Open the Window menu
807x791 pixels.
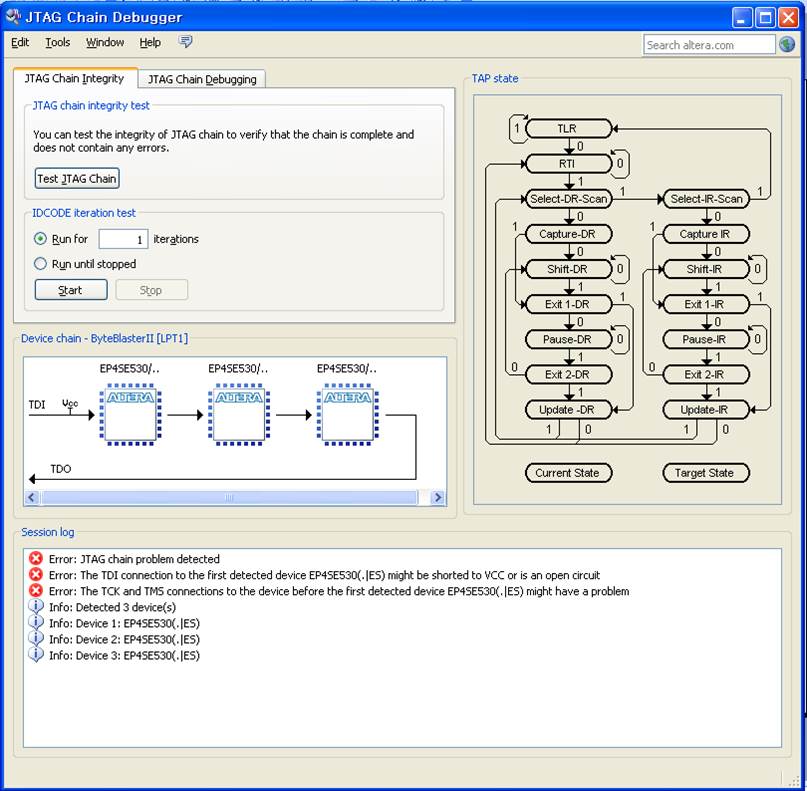(105, 42)
